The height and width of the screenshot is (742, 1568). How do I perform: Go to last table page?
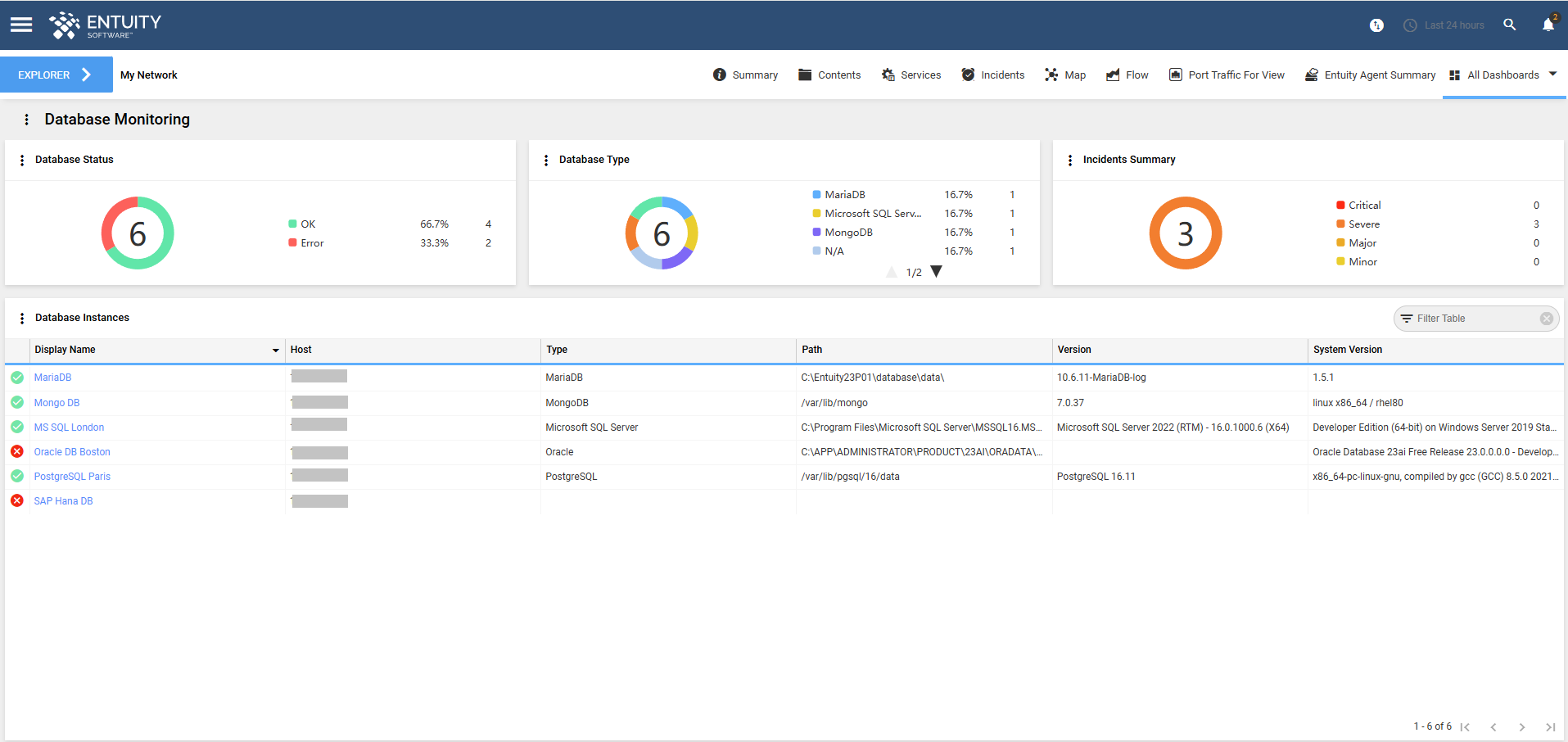1550,727
